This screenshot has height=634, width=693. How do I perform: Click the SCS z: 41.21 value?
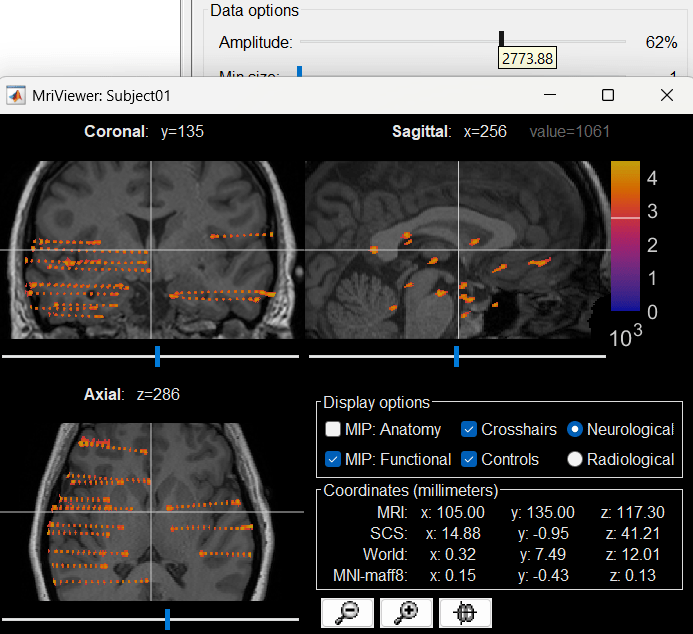pyautogui.click(x=633, y=533)
